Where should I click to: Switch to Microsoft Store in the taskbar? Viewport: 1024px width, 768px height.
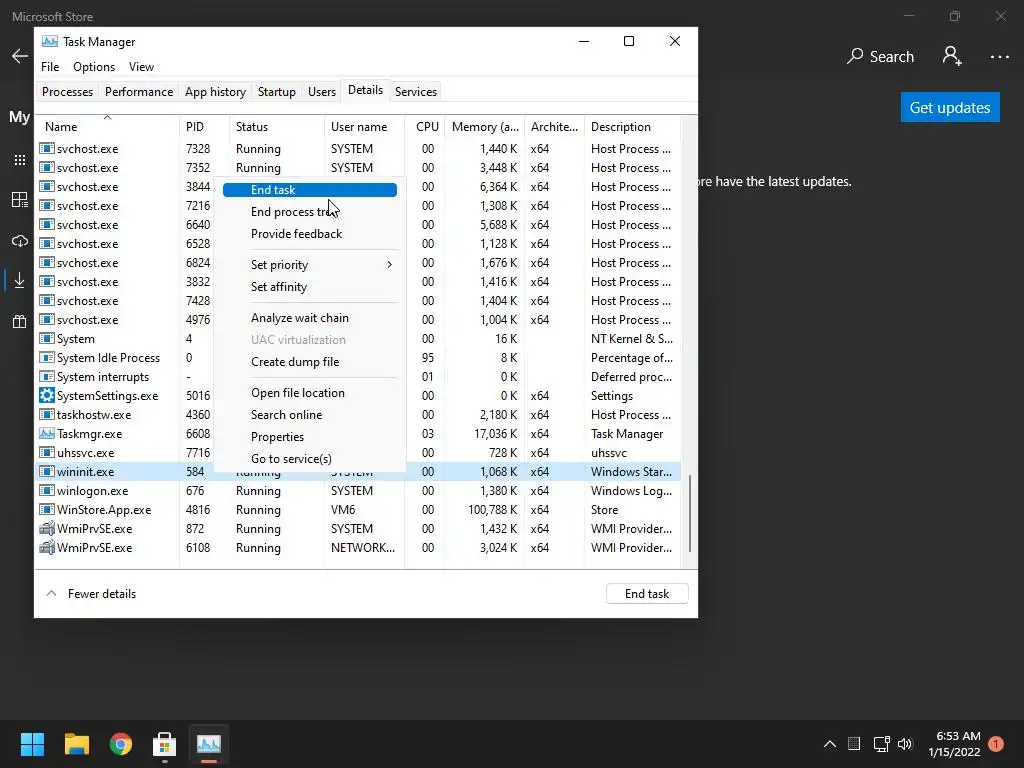point(165,744)
